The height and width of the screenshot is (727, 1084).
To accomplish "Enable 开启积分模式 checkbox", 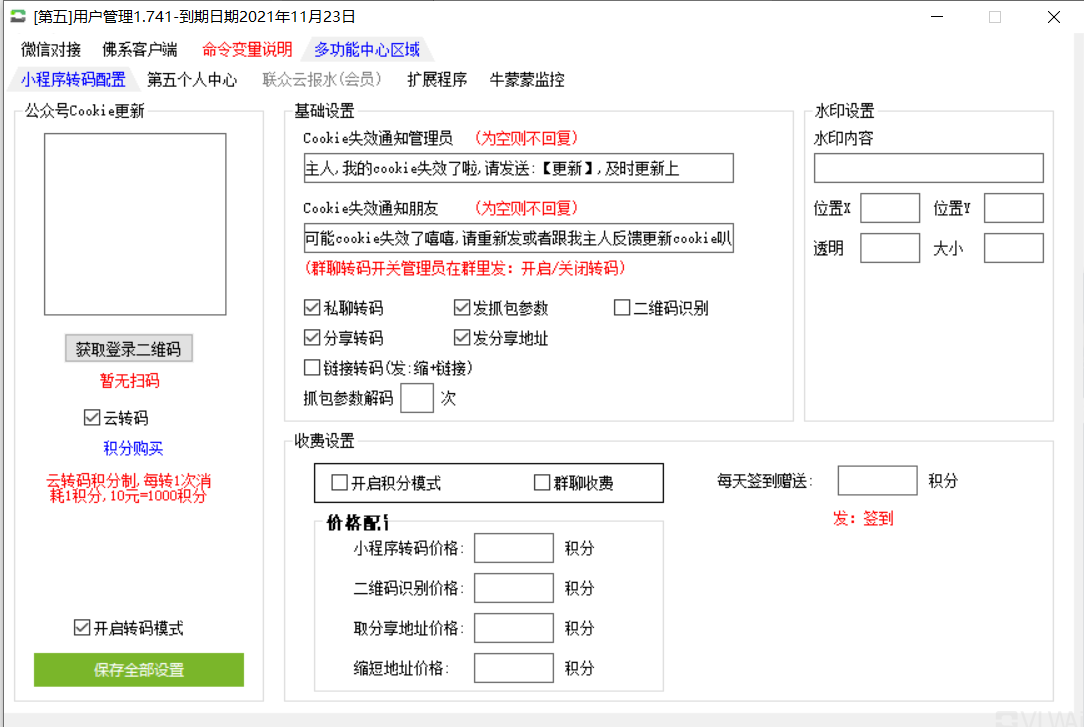I will click(339, 483).
